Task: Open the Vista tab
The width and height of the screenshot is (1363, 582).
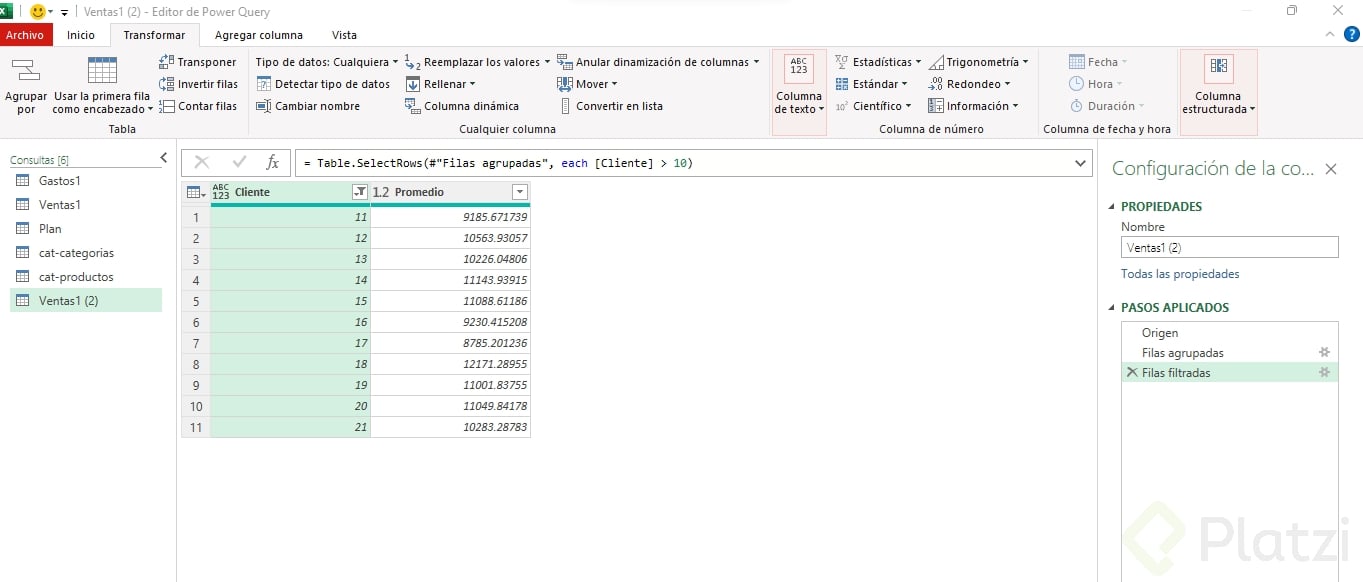Action: 344,35
